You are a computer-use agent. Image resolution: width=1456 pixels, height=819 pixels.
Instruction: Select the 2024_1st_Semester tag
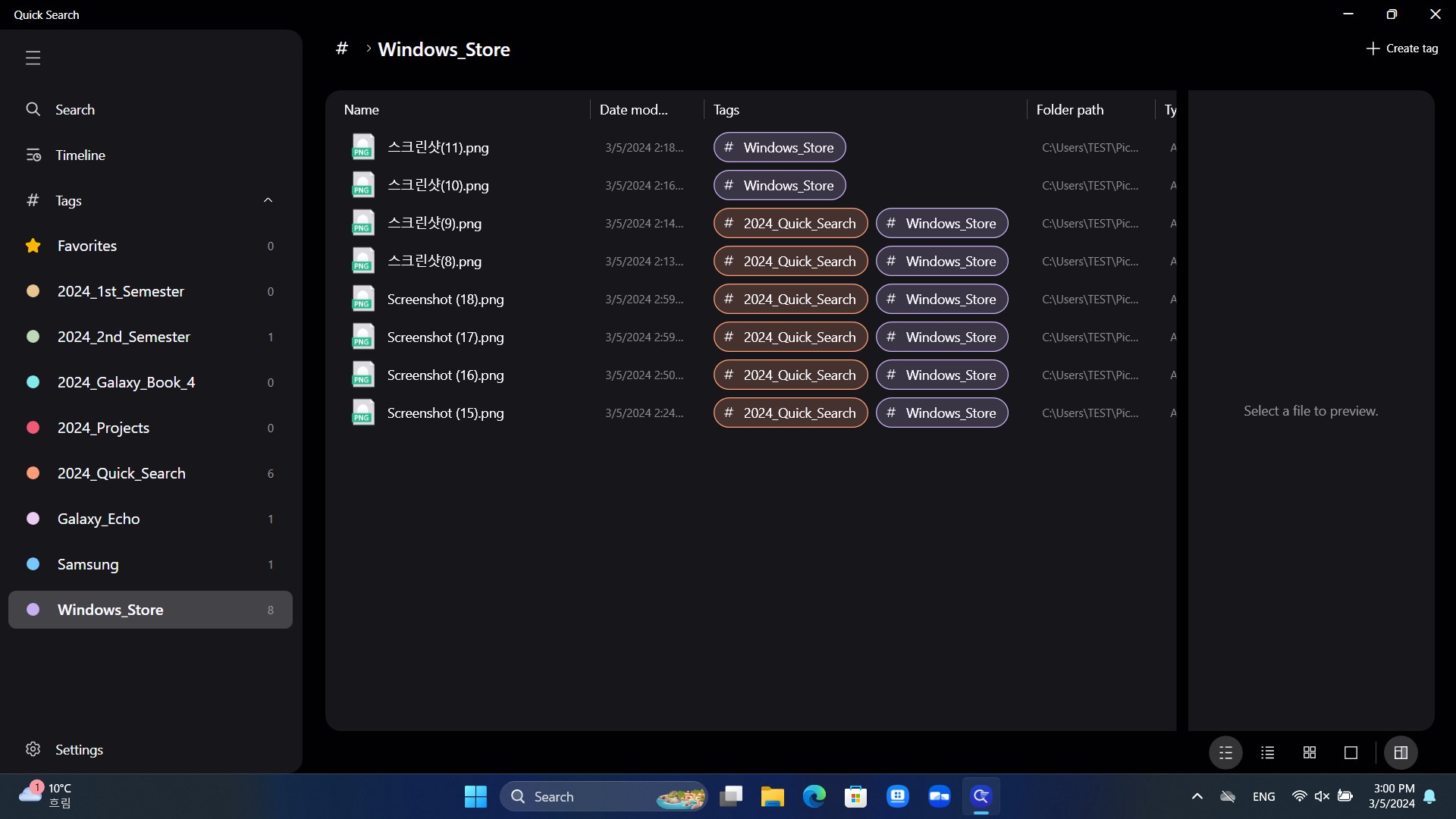point(150,291)
